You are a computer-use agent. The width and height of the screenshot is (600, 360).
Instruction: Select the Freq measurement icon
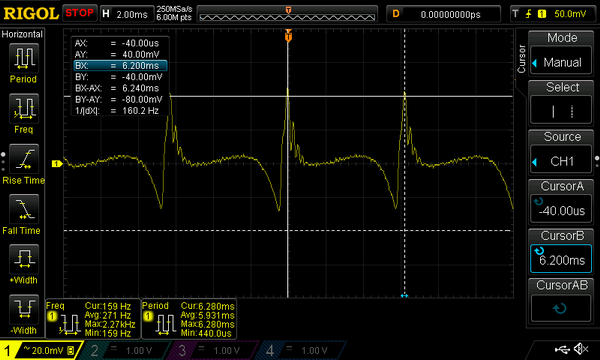click(x=24, y=109)
